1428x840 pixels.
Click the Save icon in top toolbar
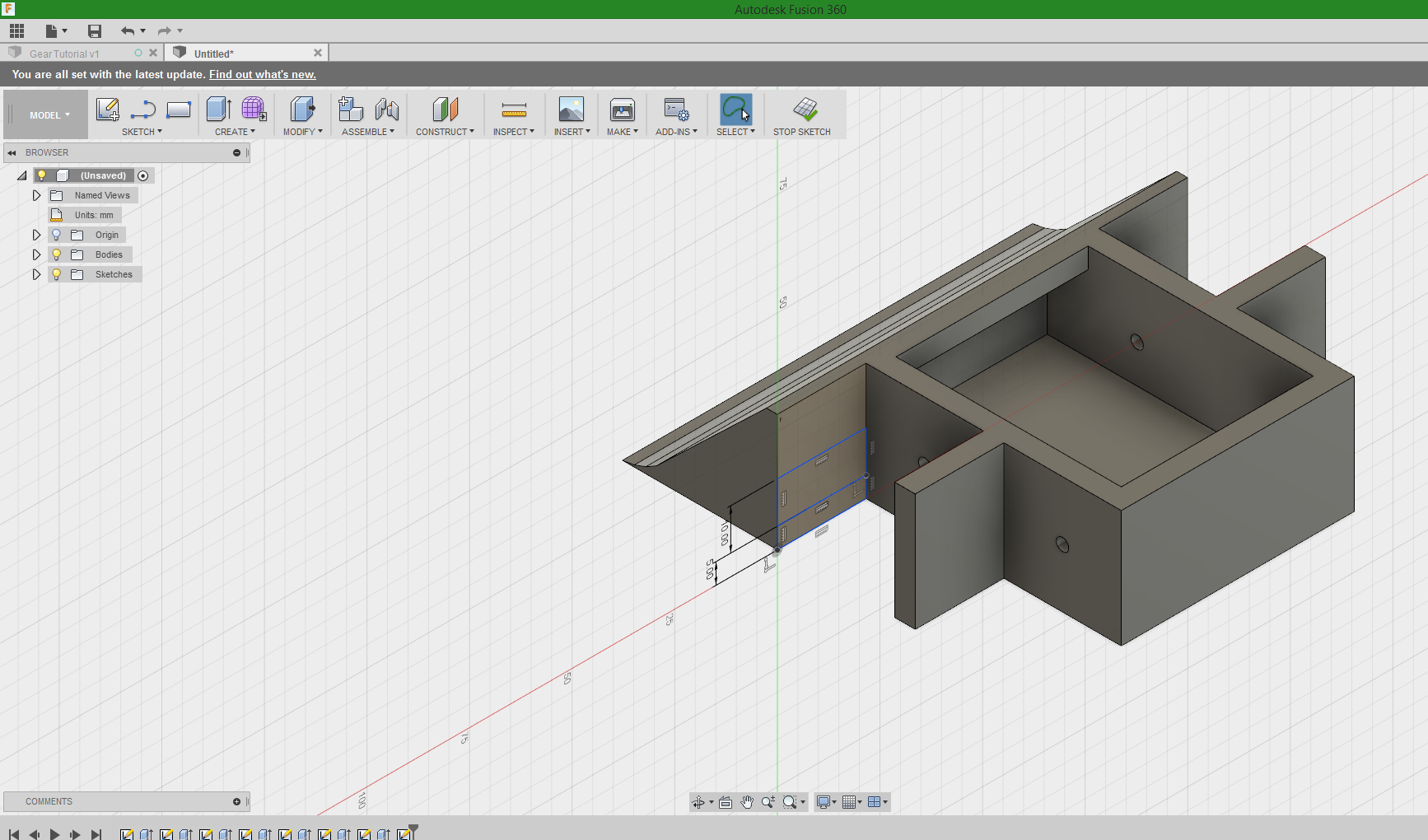click(x=95, y=31)
